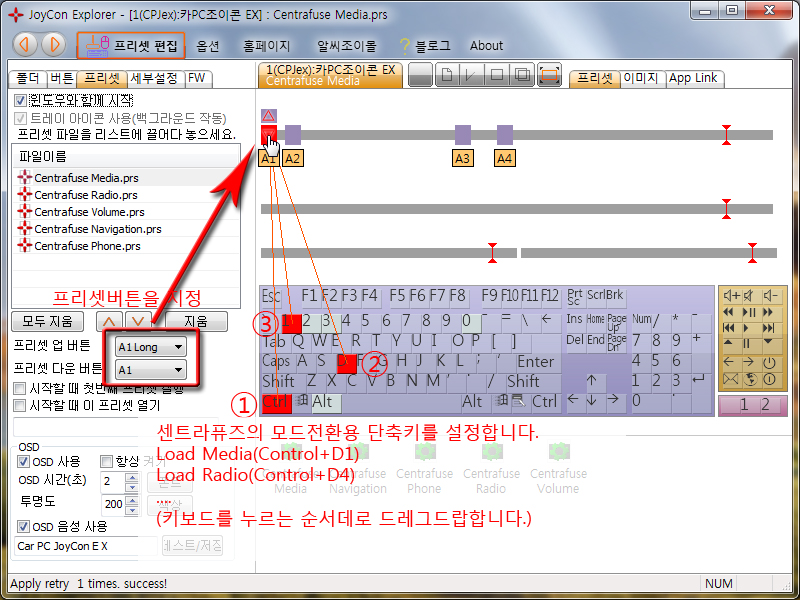The height and width of the screenshot is (600, 800).
Task: Switch to the 폴더 tab
Action: tap(28, 79)
